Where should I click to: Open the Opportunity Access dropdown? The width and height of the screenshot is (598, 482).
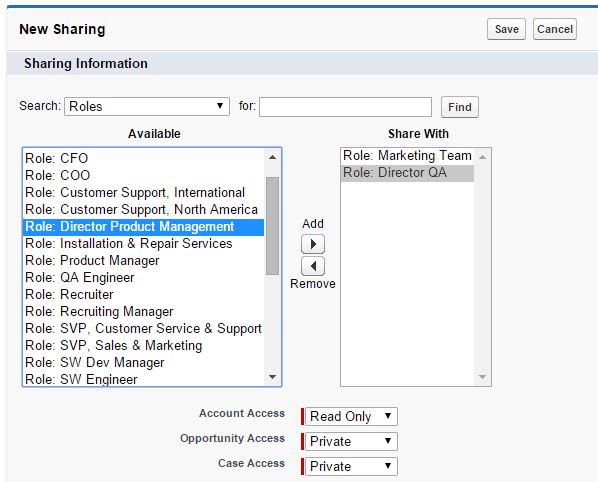pos(351,442)
